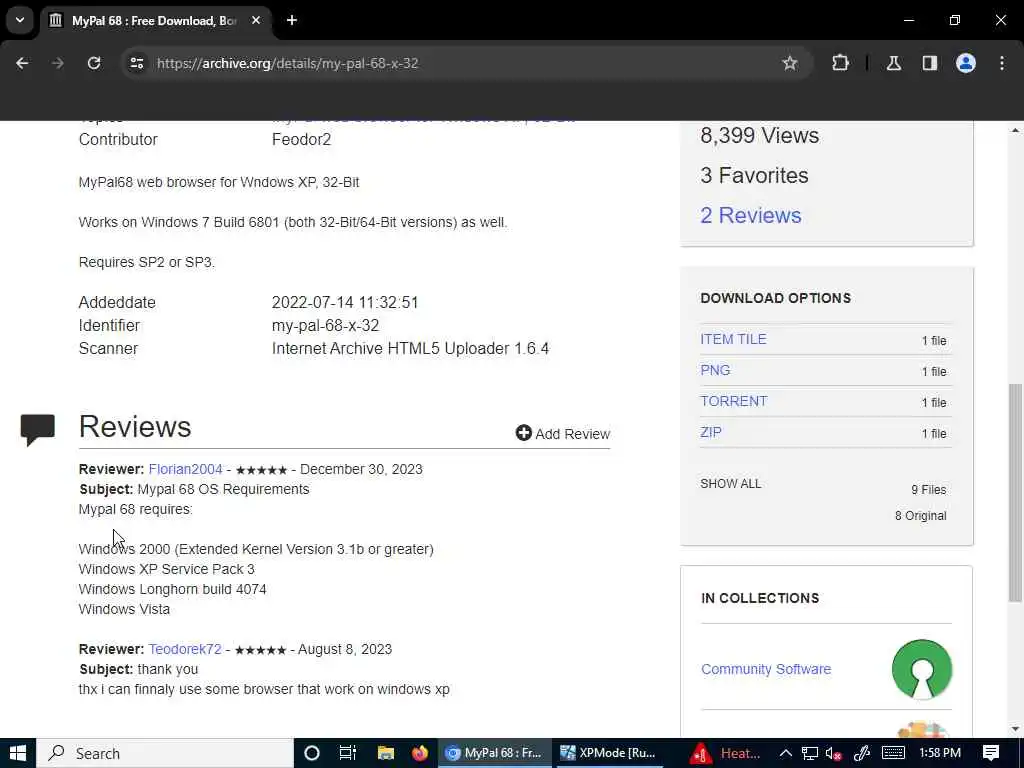Go back to the previous page

click(x=22, y=63)
